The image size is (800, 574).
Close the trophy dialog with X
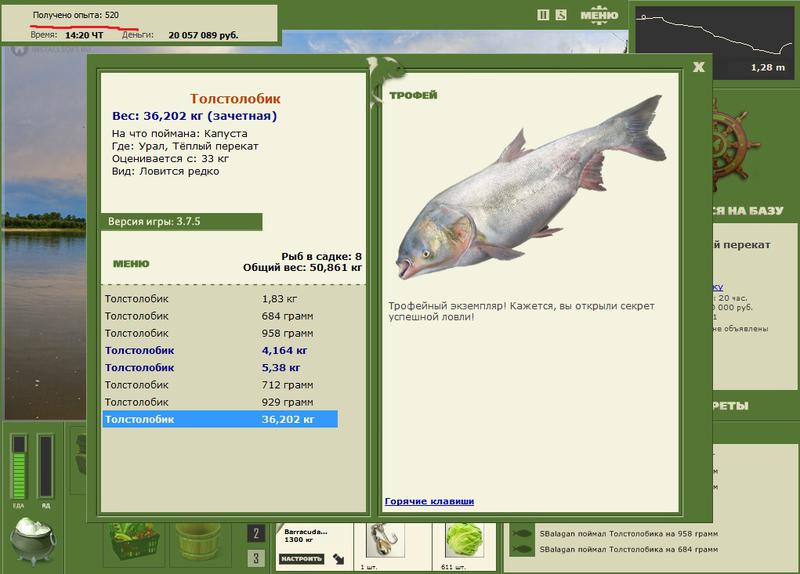pyautogui.click(x=698, y=67)
